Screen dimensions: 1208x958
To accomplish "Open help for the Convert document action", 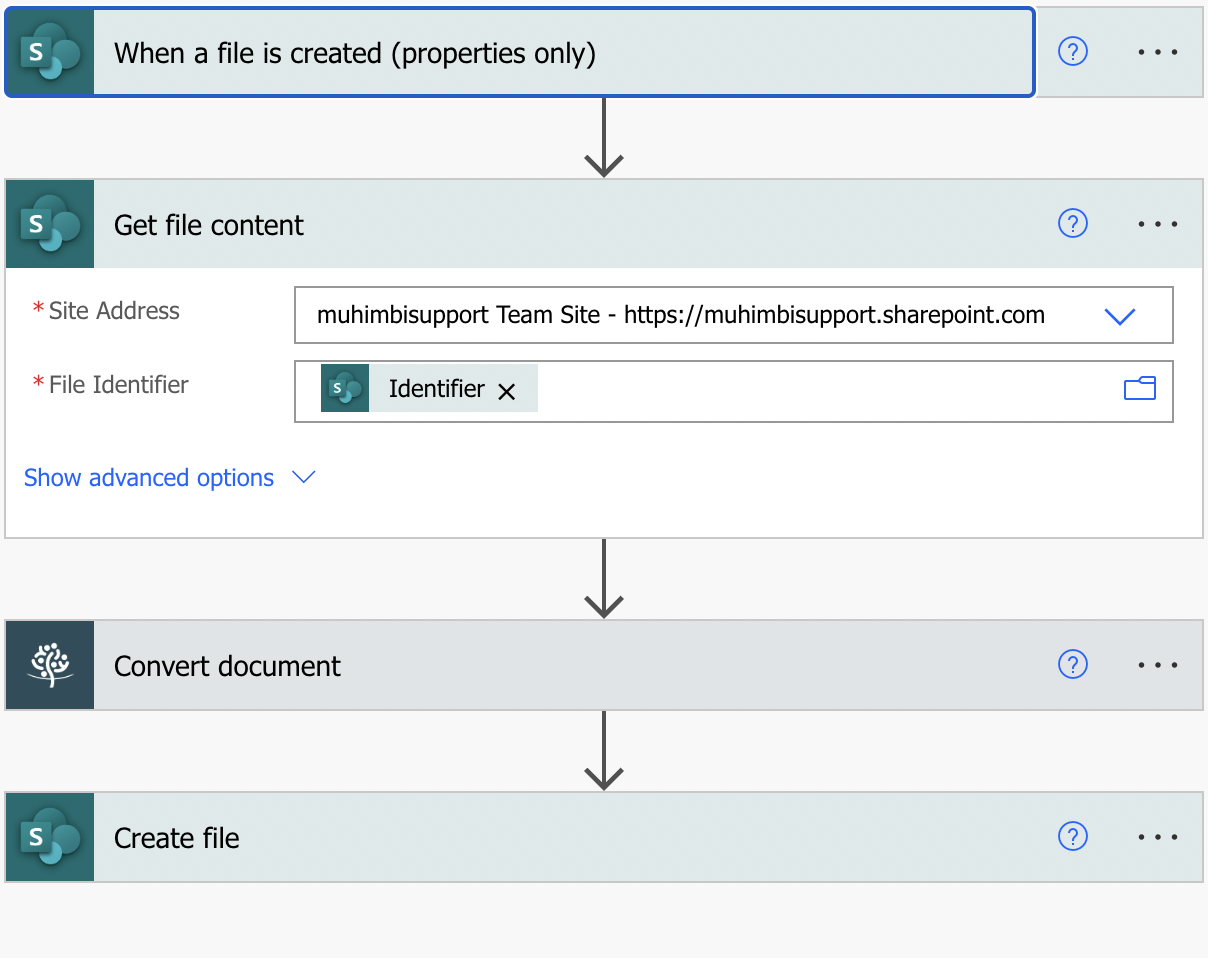I will (x=1072, y=665).
